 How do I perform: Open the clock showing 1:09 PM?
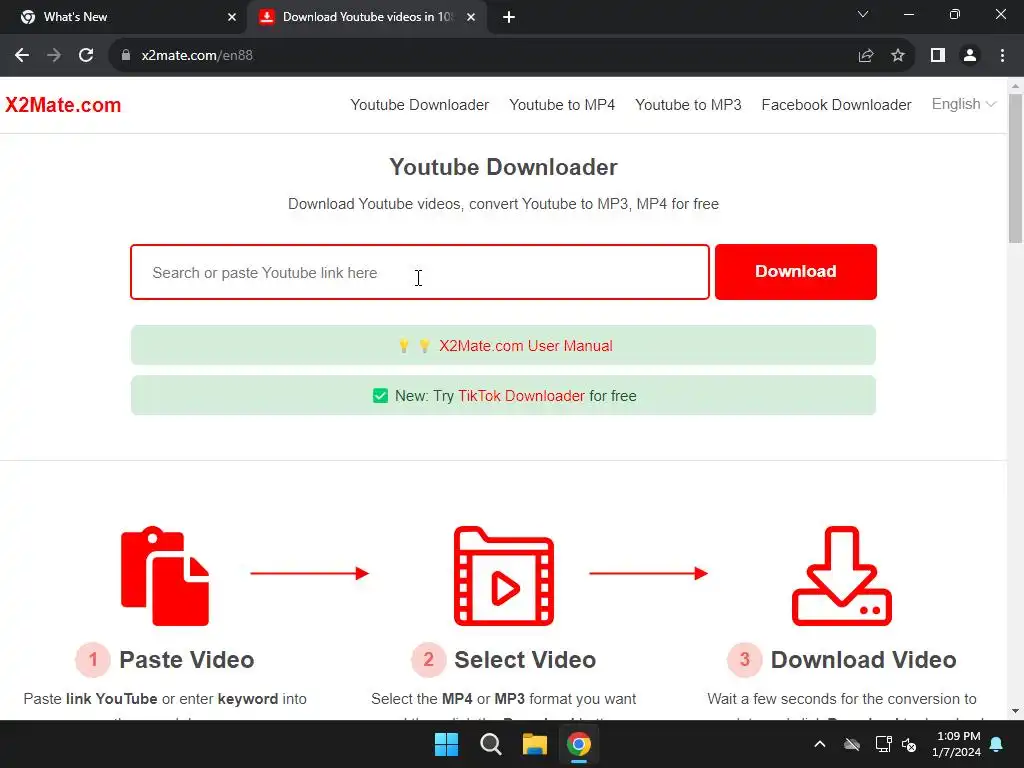tap(957, 744)
